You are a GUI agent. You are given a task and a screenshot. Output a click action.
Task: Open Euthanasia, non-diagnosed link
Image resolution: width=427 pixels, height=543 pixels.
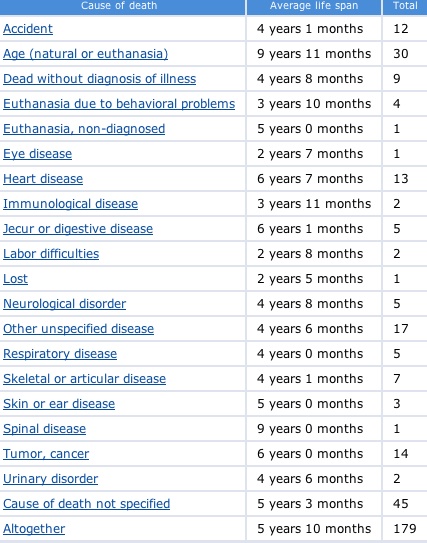pos(84,129)
